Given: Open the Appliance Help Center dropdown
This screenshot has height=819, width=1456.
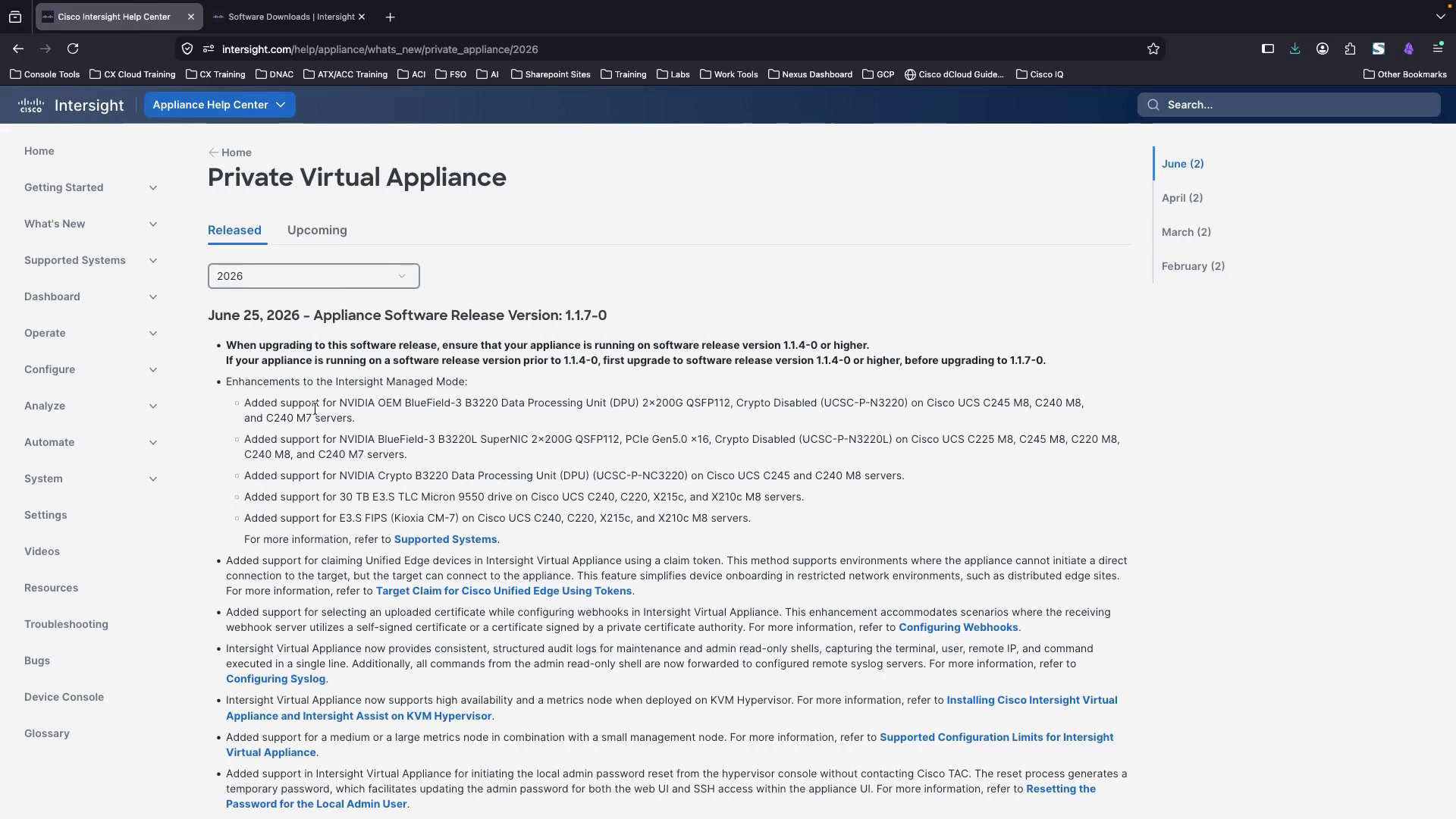Looking at the screenshot, I should 219,105.
